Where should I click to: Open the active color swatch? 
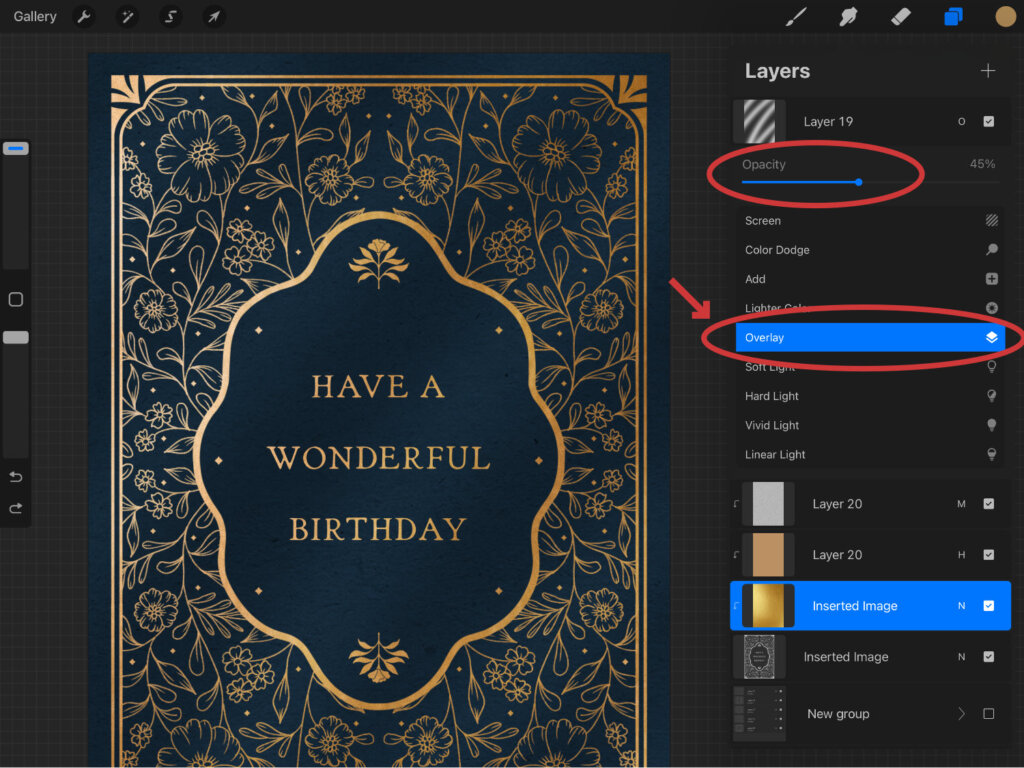tap(1005, 17)
